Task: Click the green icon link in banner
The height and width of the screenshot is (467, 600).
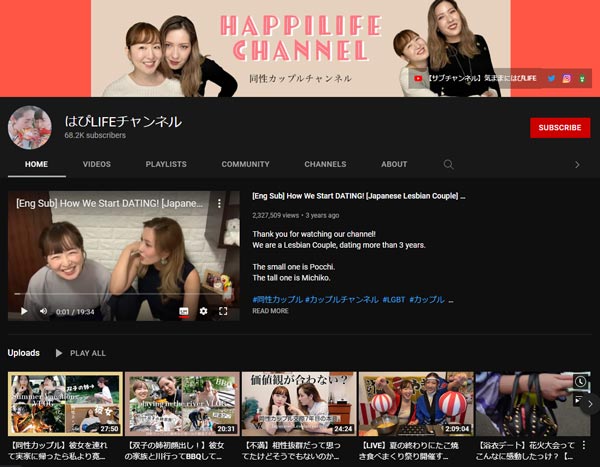Action: (582, 78)
